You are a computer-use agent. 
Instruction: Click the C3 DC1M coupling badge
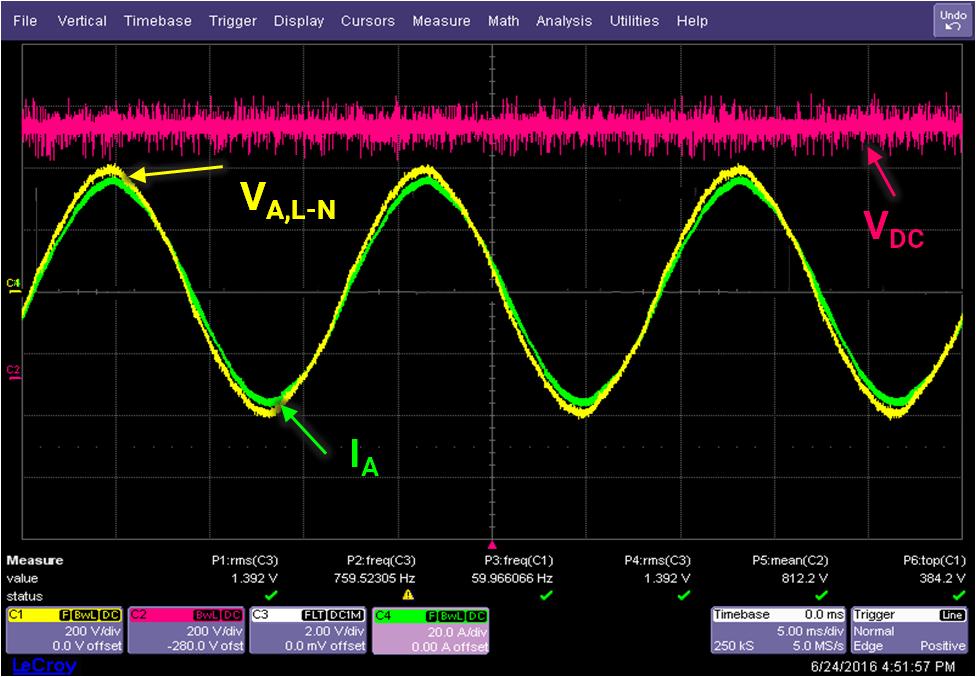(346, 615)
